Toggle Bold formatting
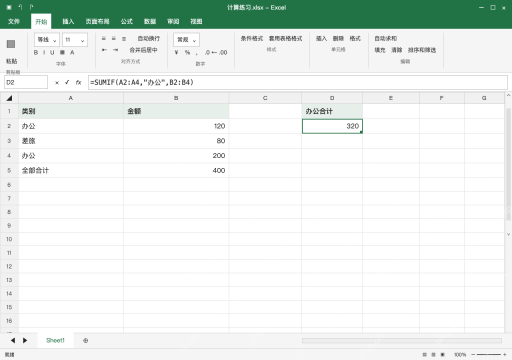The image size is (512, 360). (36, 52)
